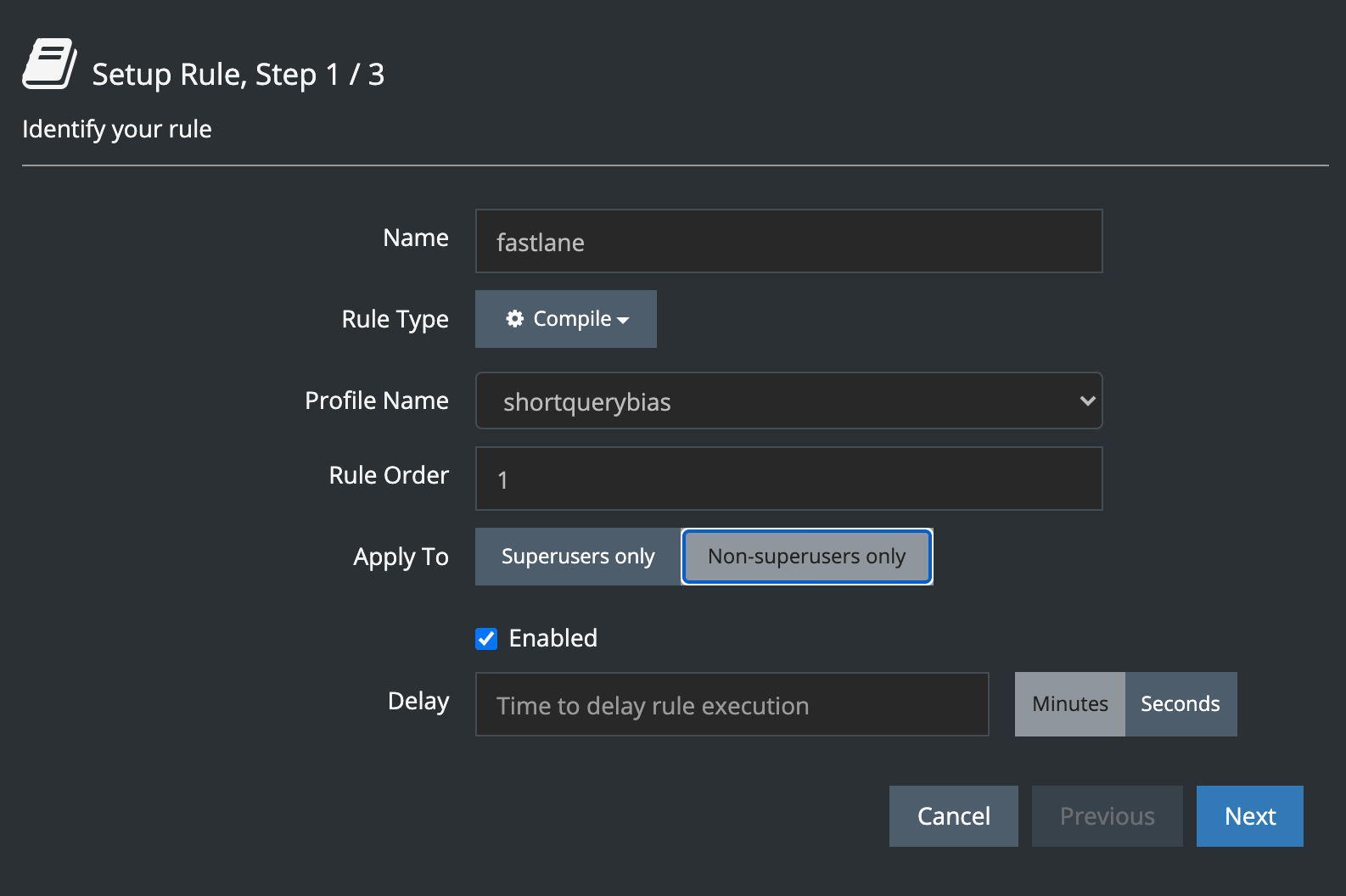Click the Delay time input box
Screen dimensions: 1346x896
[732, 705]
